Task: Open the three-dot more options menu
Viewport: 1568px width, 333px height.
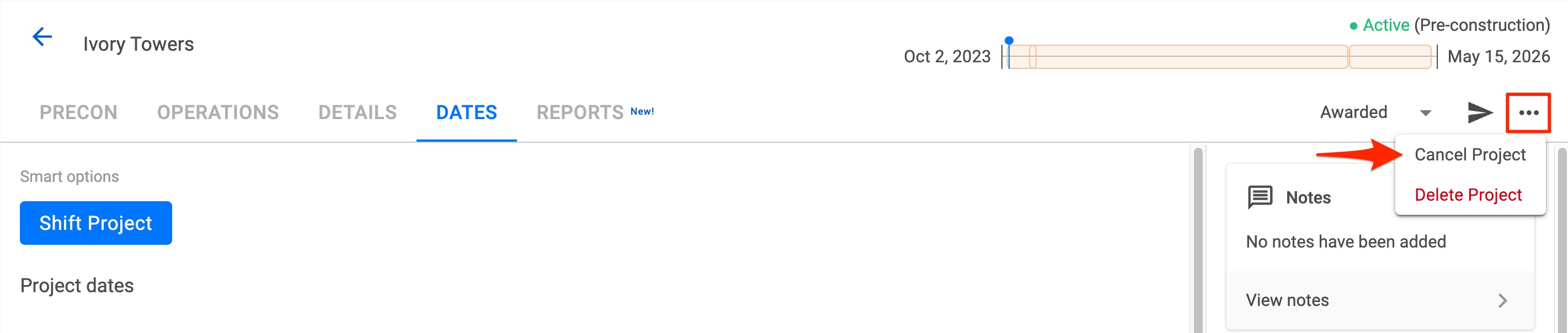Action: 1528,112
